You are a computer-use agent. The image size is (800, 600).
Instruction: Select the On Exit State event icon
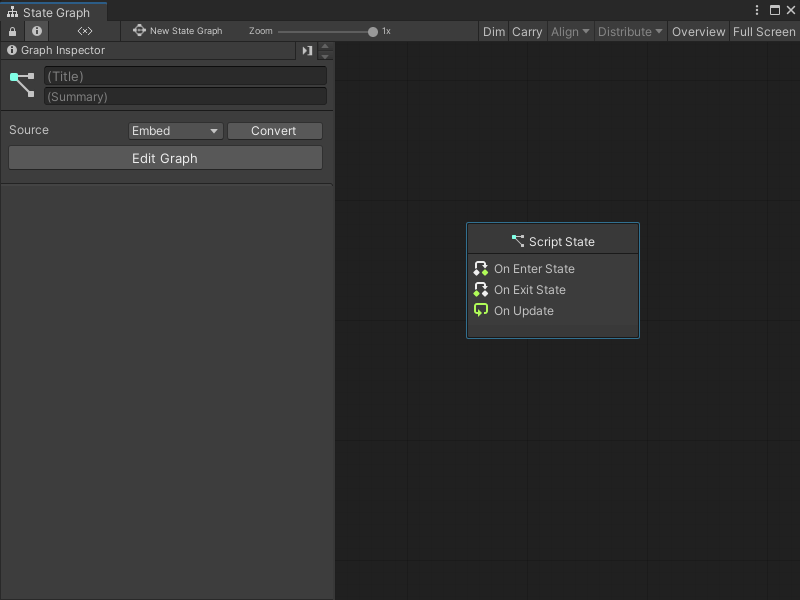click(480, 289)
